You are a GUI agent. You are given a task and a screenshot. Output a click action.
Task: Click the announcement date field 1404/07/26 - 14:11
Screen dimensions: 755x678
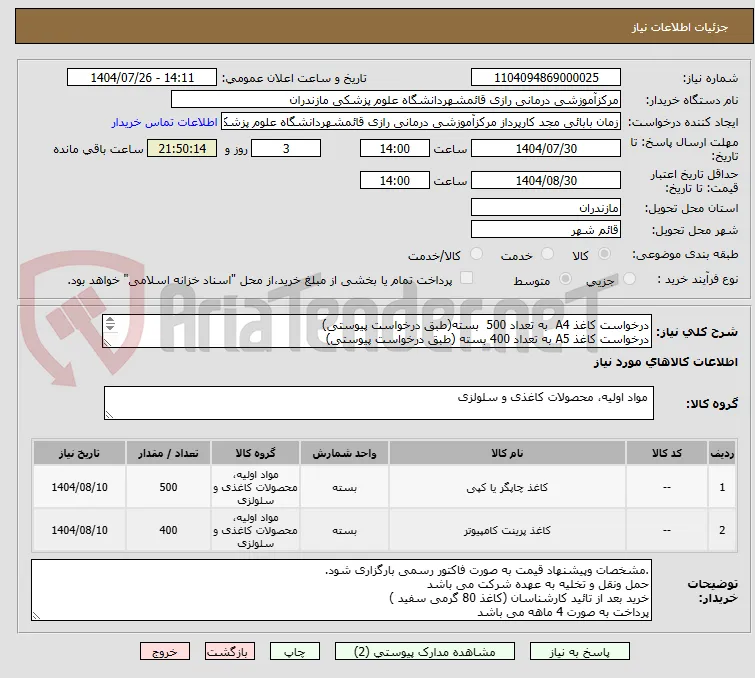(142, 78)
